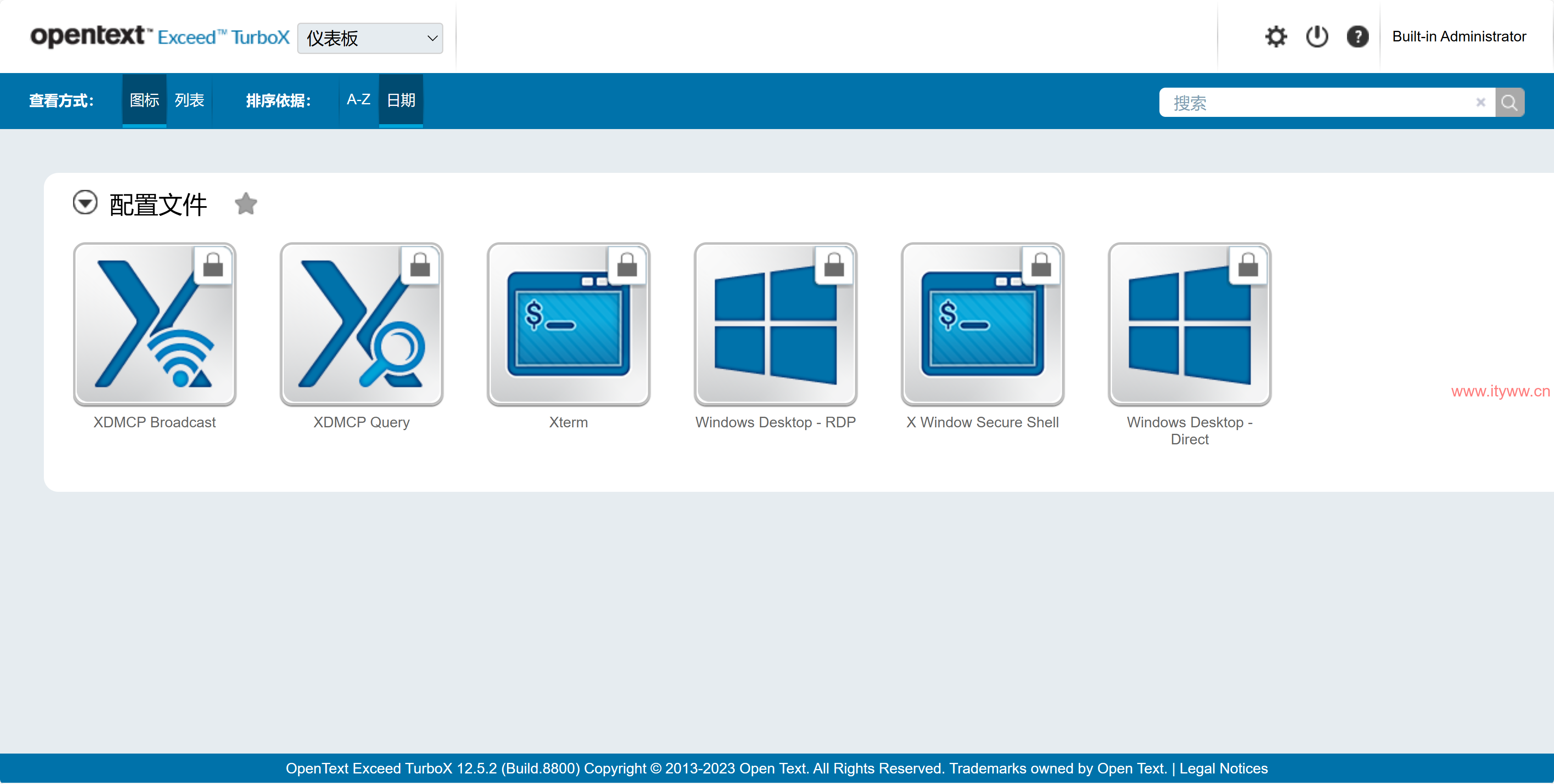The width and height of the screenshot is (1554, 784).
Task: Switch to 图标 view mode
Action: pos(144,100)
